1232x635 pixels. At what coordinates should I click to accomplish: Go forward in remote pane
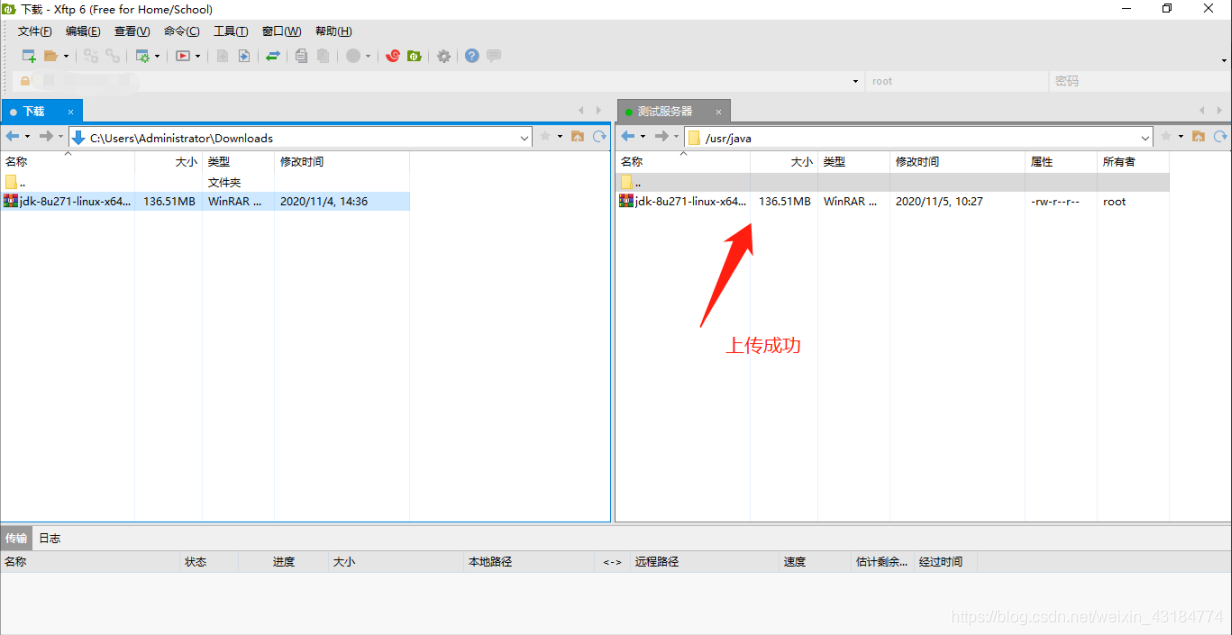point(661,137)
